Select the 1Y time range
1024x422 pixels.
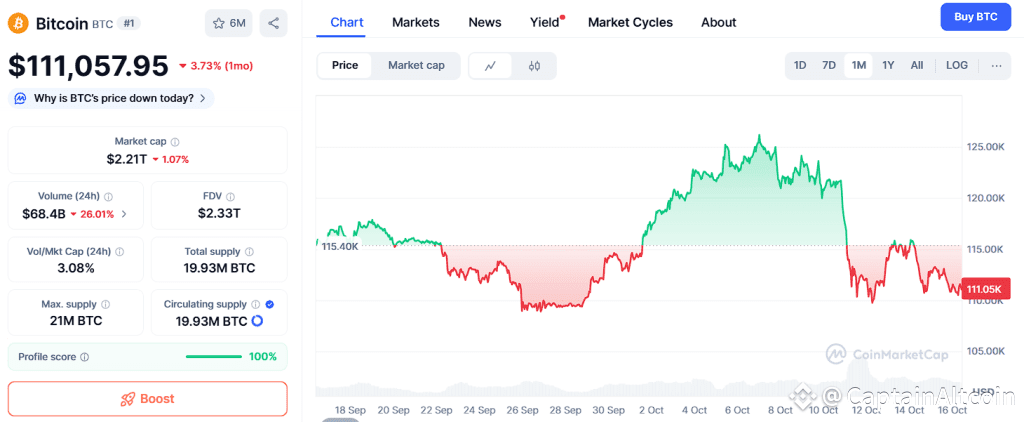point(888,66)
